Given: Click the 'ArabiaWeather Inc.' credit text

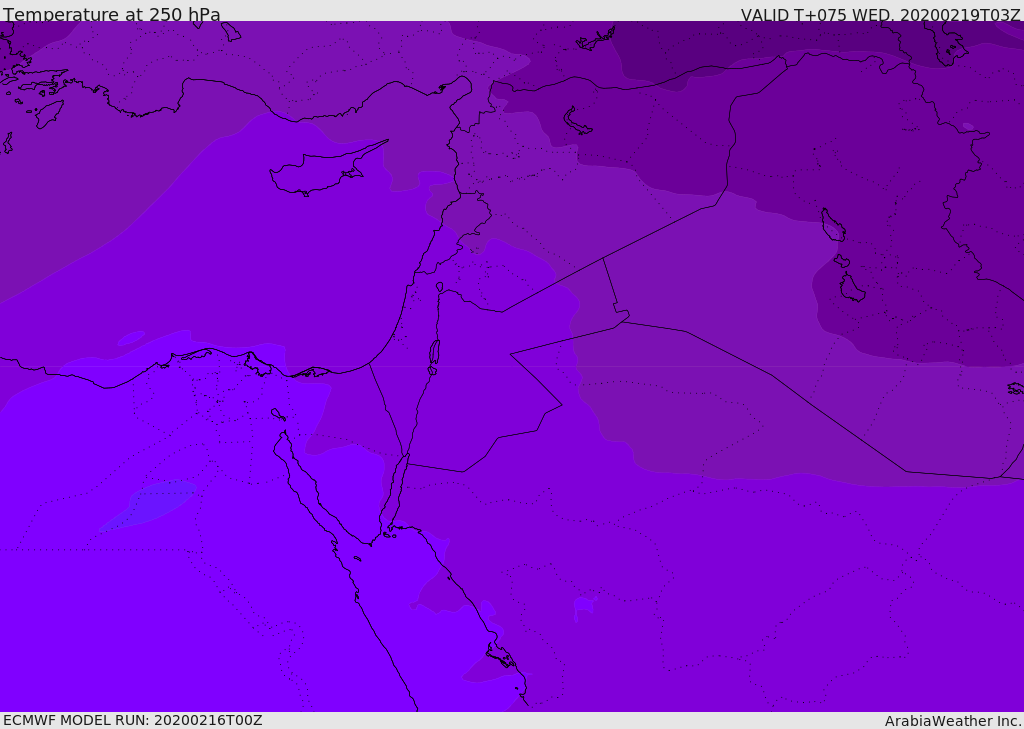Looking at the screenshot, I should [953, 721].
